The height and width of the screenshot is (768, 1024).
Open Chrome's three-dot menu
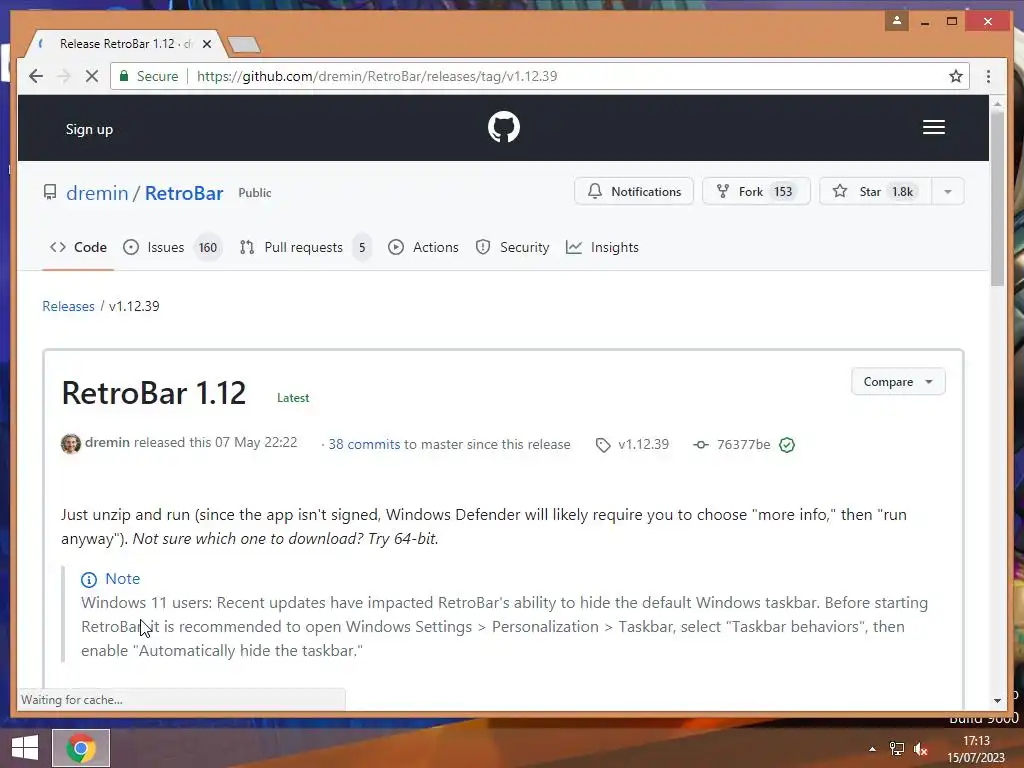click(x=988, y=76)
